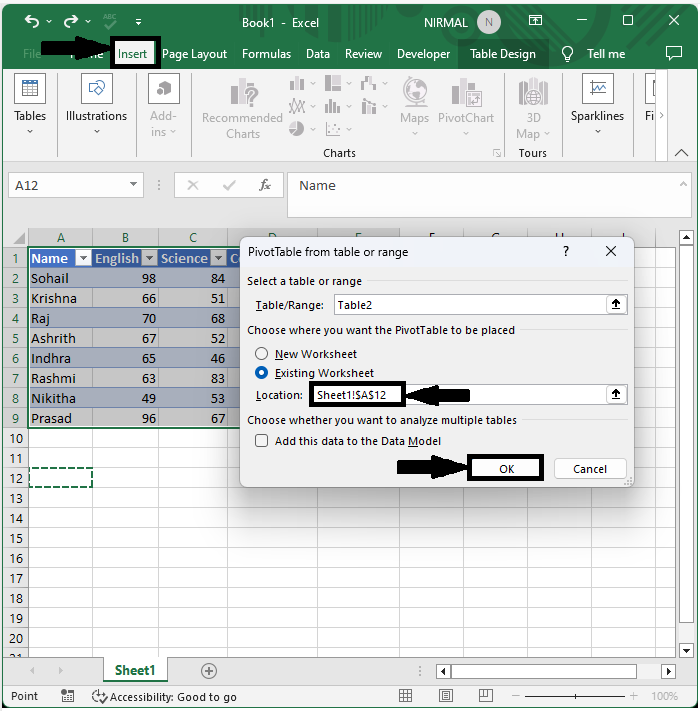Insert a scatter chart icon

click(x=333, y=129)
